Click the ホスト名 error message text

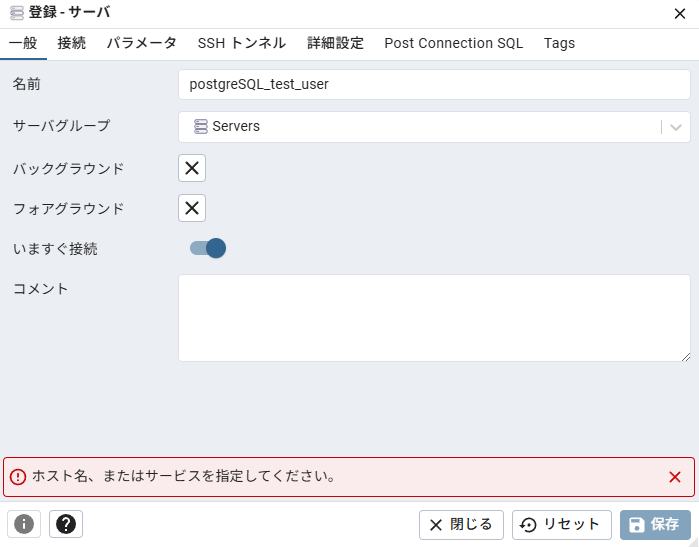[x=184, y=477]
